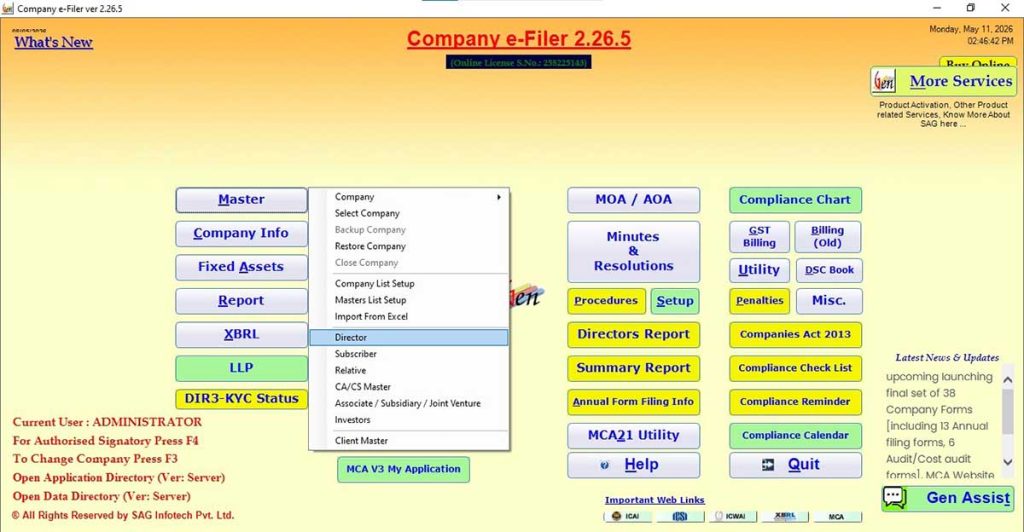Image resolution: width=1024 pixels, height=532 pixels.
Task: Click the Gen logo icon beside More Services
Action: coord(884,82)
